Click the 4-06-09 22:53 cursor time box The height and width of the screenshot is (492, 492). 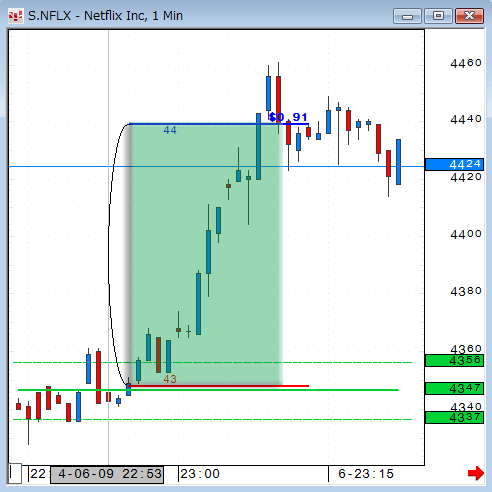pos(107,474)
